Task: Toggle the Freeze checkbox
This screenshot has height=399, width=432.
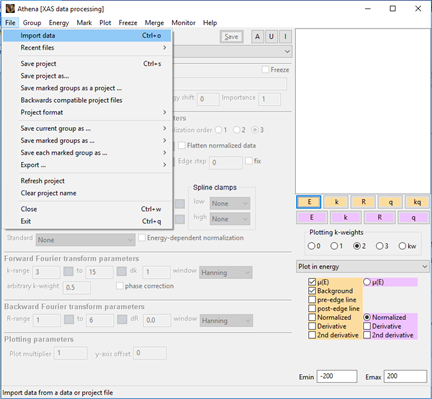Action: pyautogui.click(x=265, y=70)
